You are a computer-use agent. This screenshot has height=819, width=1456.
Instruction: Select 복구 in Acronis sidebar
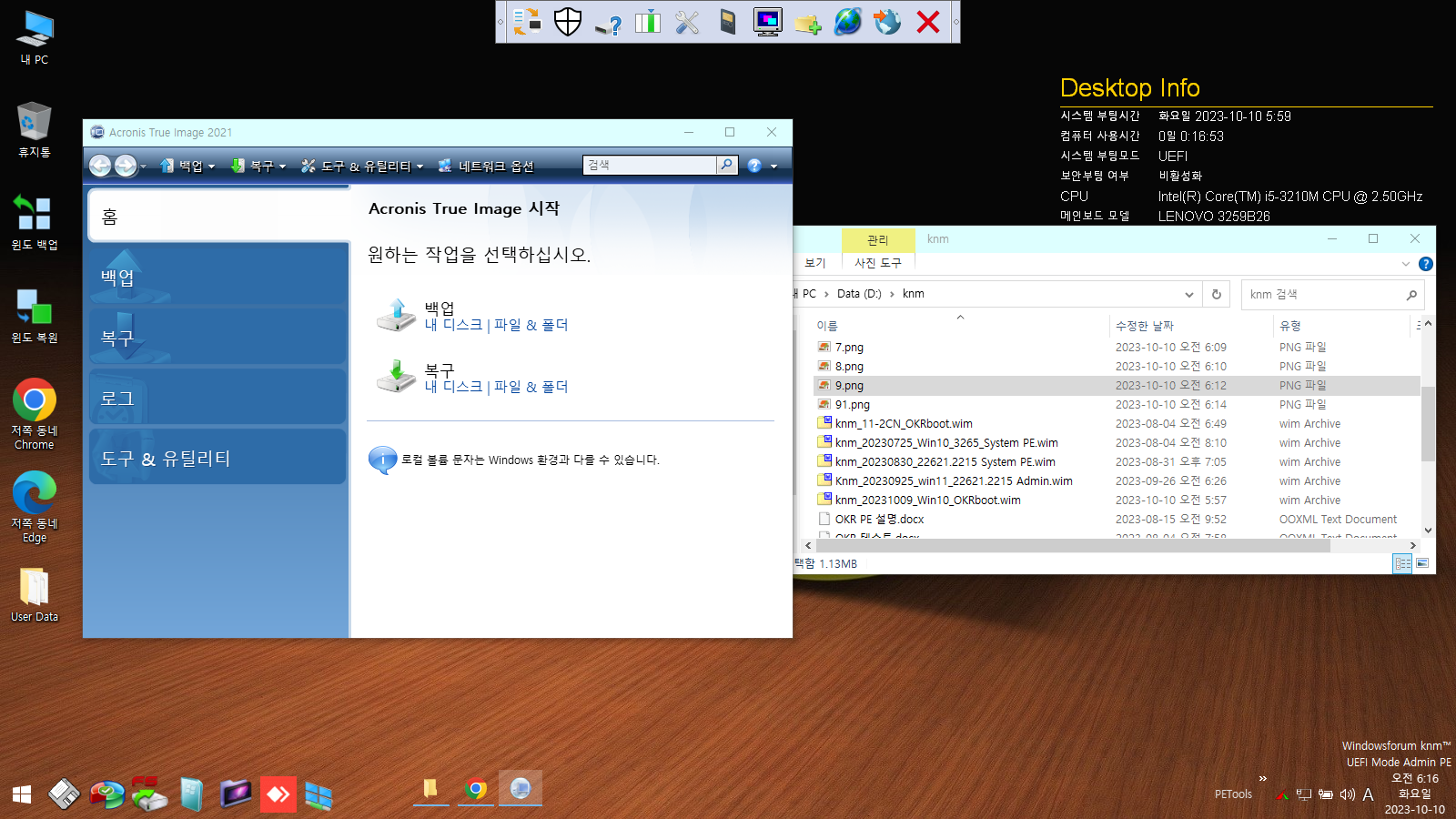(x=218, y=338)
